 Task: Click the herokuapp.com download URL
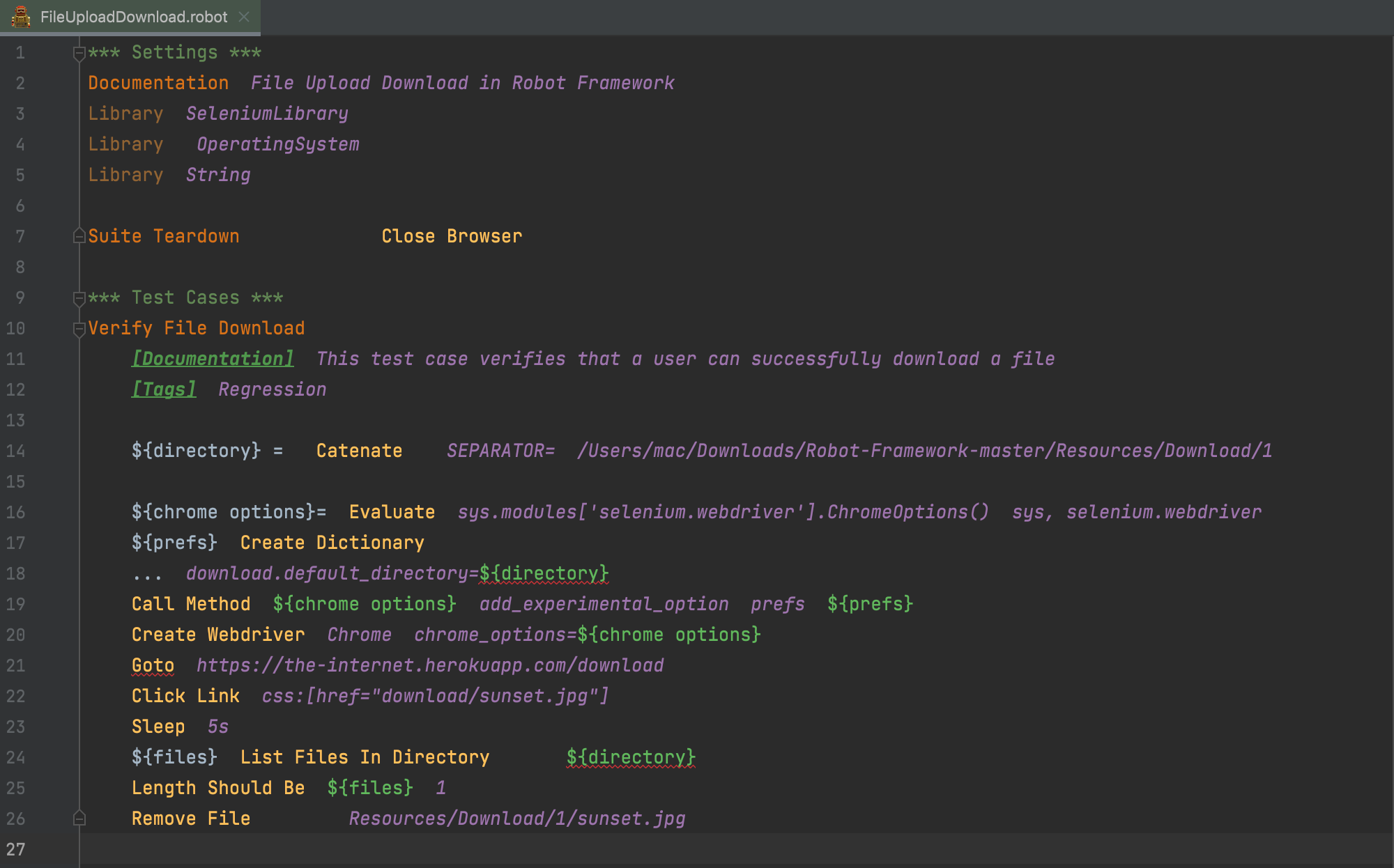(429, 665)
